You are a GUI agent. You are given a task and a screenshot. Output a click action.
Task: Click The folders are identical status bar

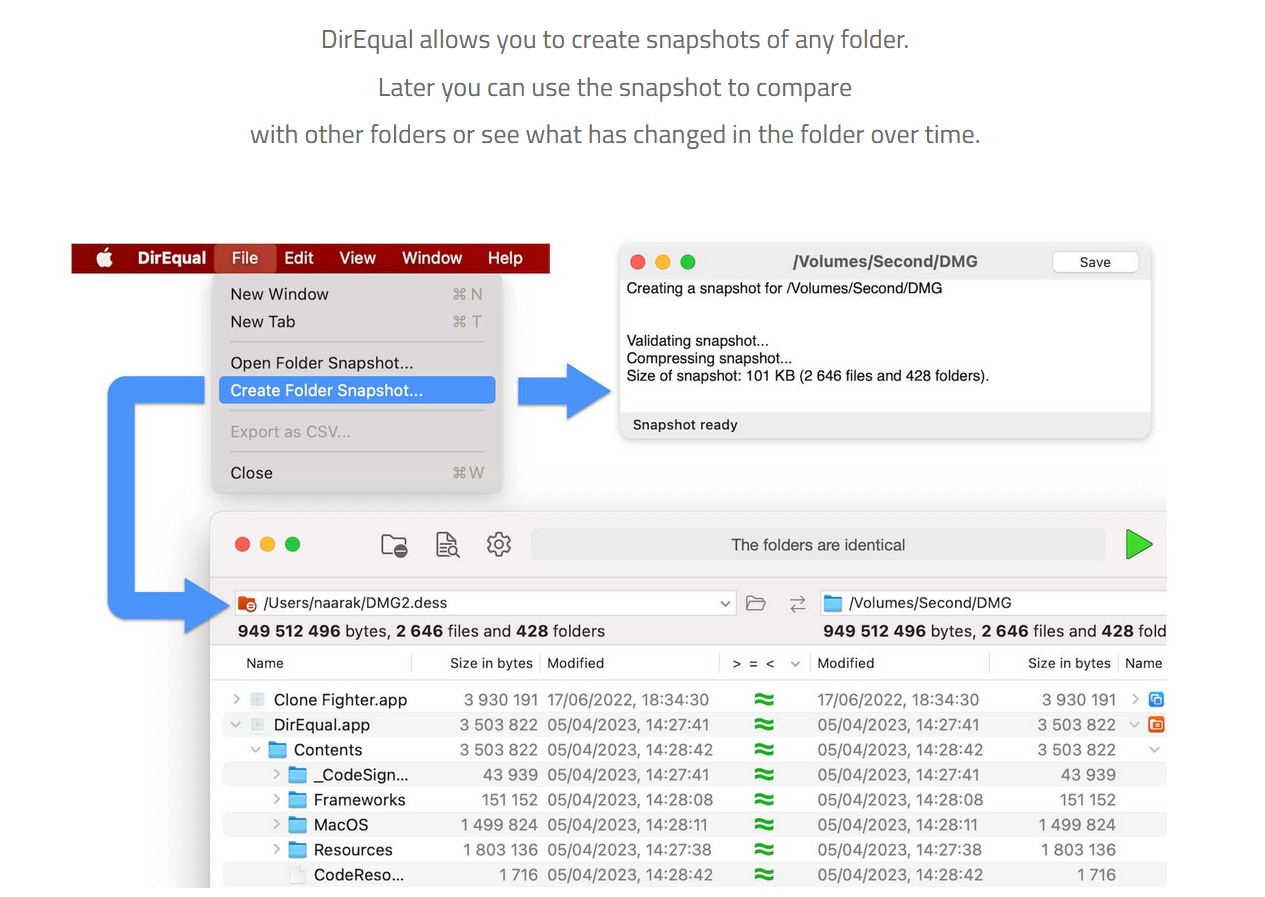pos(818,545)
